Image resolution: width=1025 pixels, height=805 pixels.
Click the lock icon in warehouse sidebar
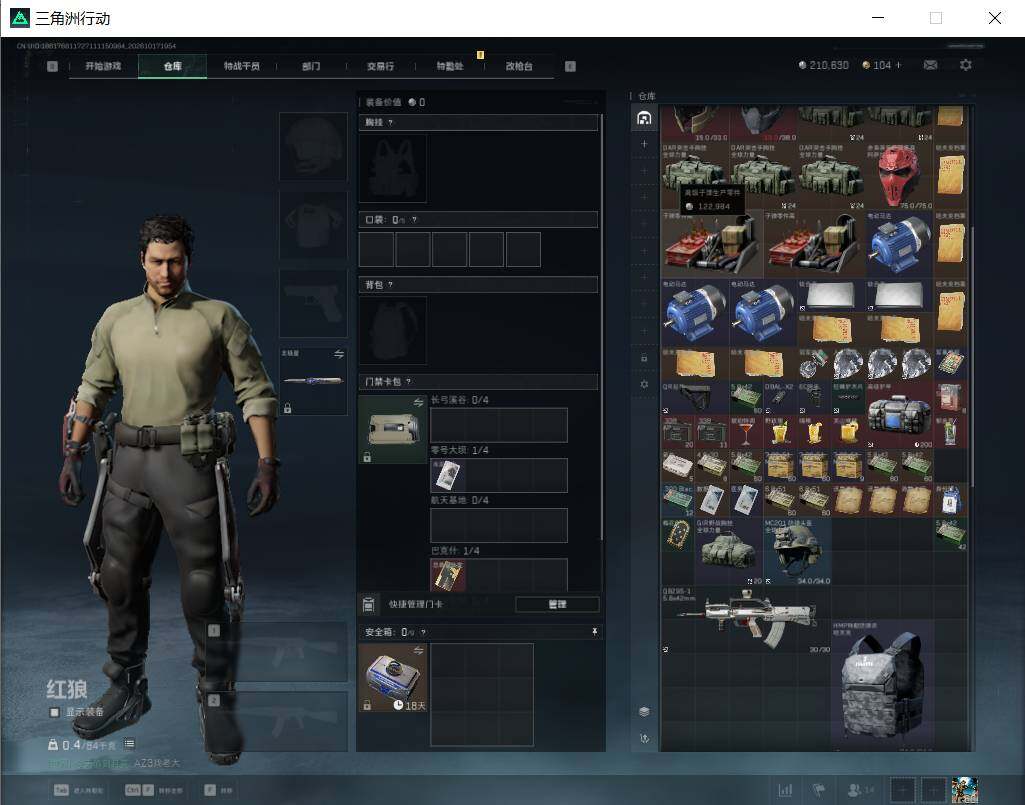coord(644,358)
